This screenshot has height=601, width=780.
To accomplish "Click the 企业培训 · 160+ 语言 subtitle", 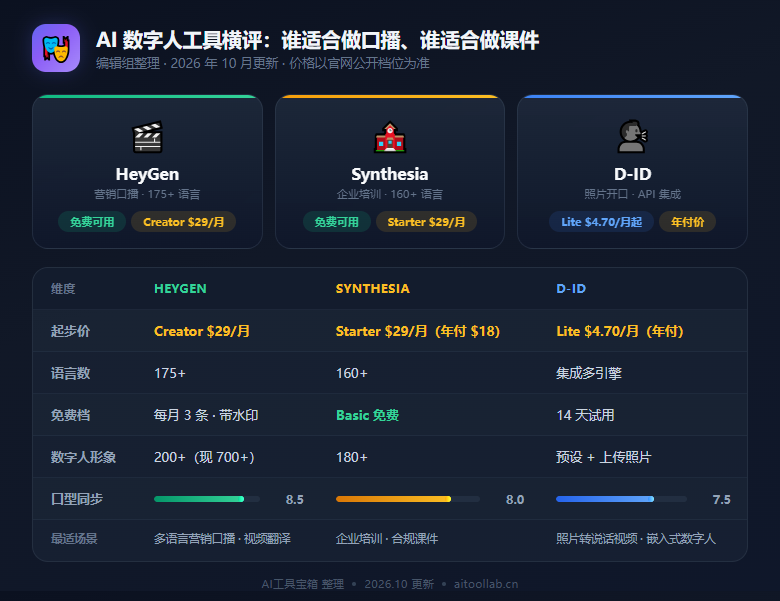I will pyautogui.click(x=390, y=194).
